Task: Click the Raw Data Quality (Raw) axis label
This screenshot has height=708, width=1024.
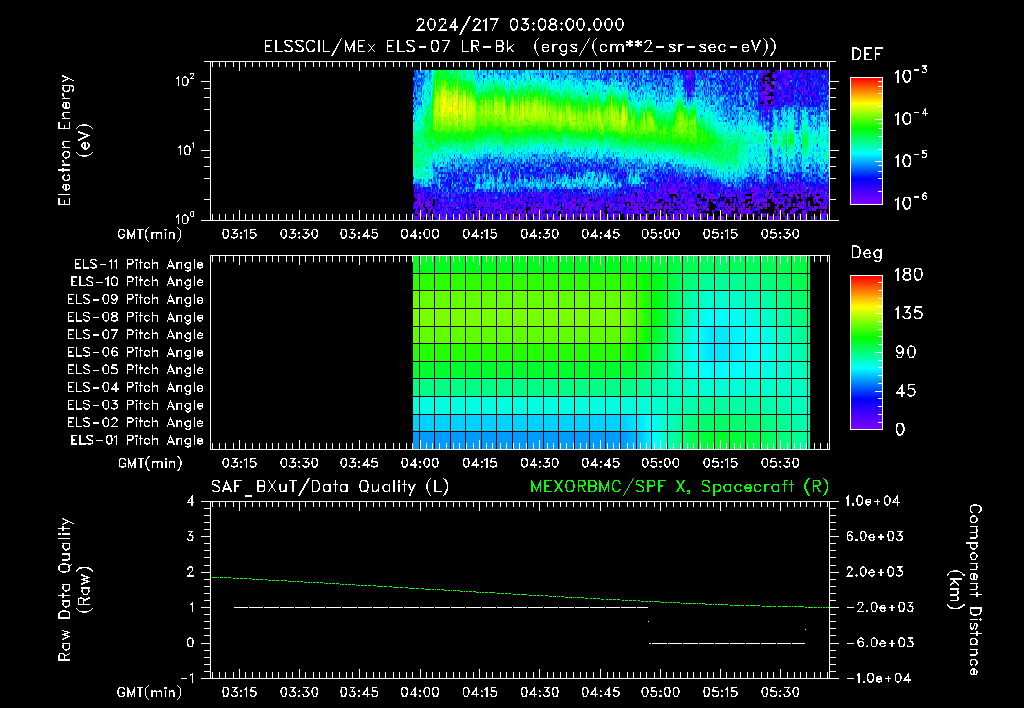Action: click(74, 590)
